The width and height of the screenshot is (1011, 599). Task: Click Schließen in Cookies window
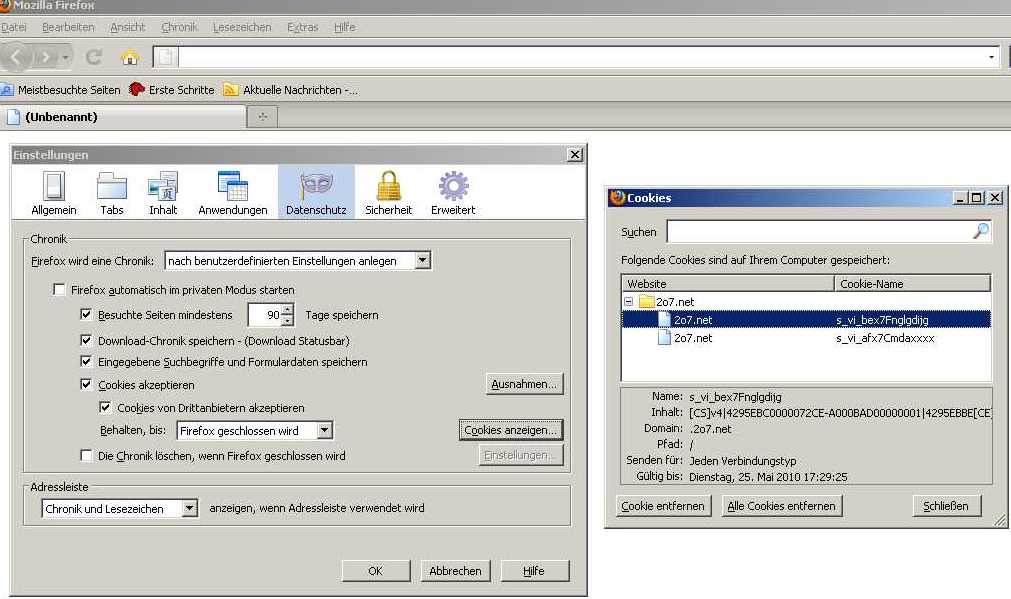(946, 506)
